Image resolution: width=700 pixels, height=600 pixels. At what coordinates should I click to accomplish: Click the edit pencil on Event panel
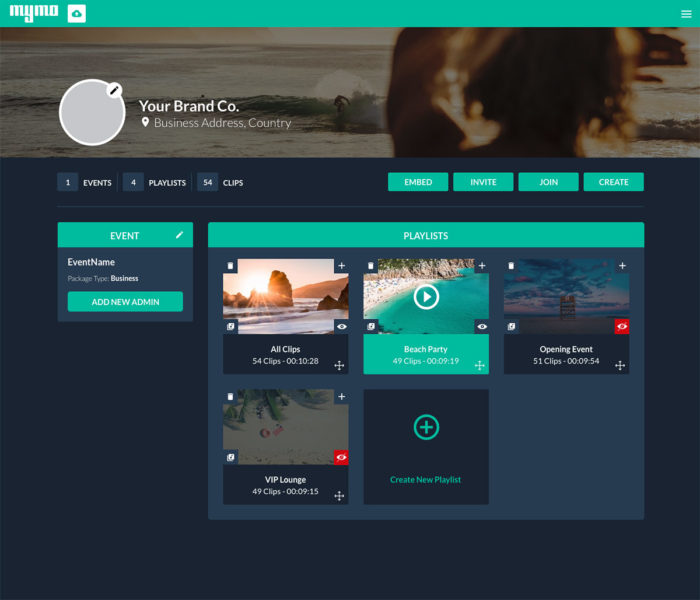pyautogui.click(x=180, y=235)
